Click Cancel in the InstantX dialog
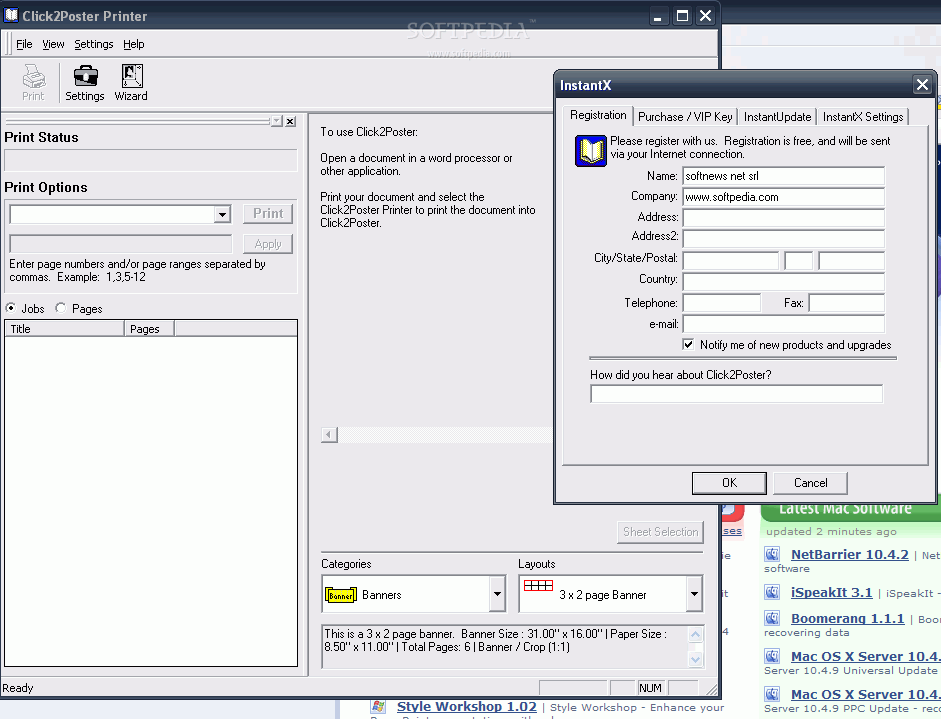Image resolution: width=941 pixels, height=719 pixels. [x=810, y=483]
